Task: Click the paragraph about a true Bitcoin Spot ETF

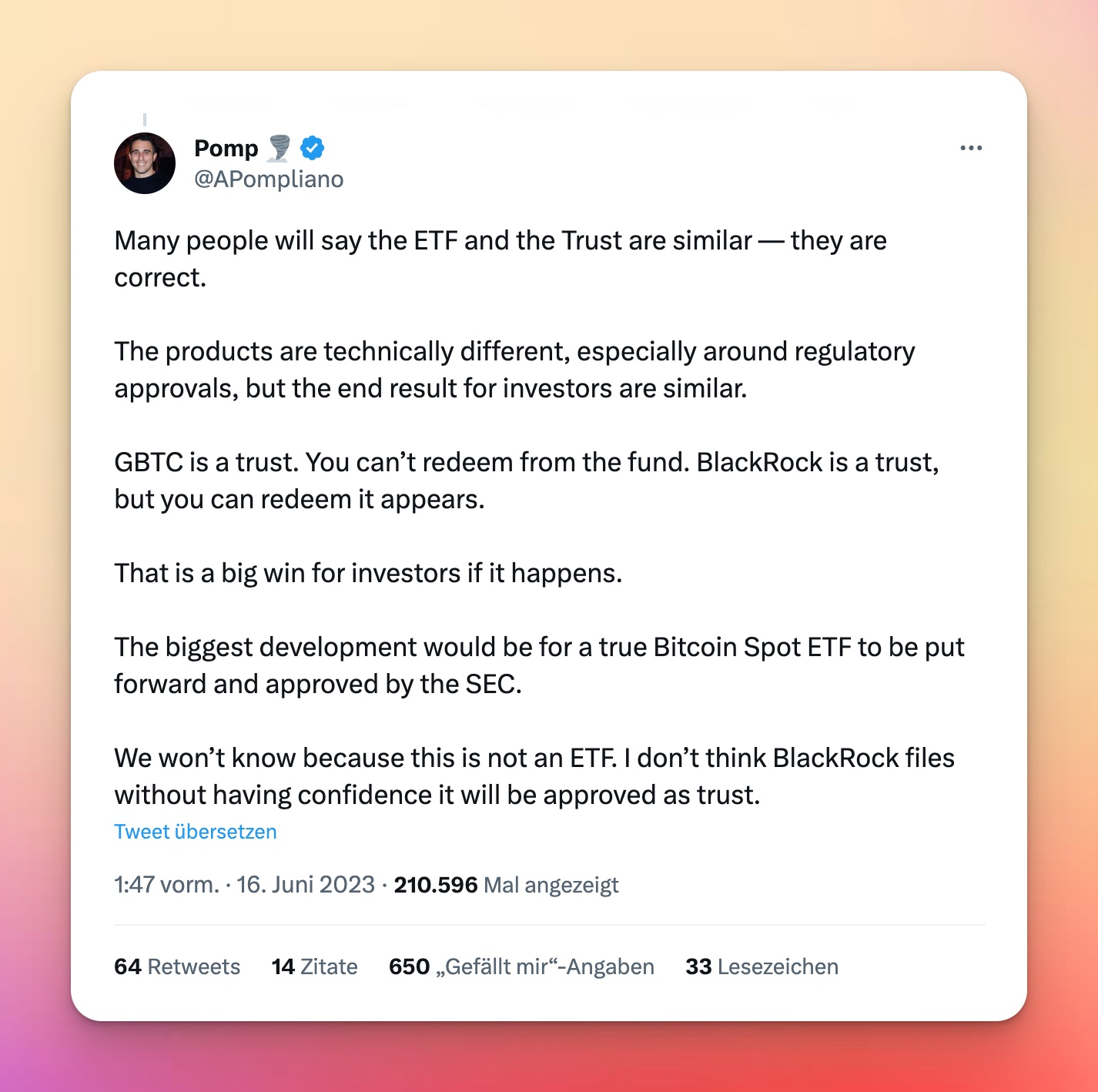Action: [539, 665]
